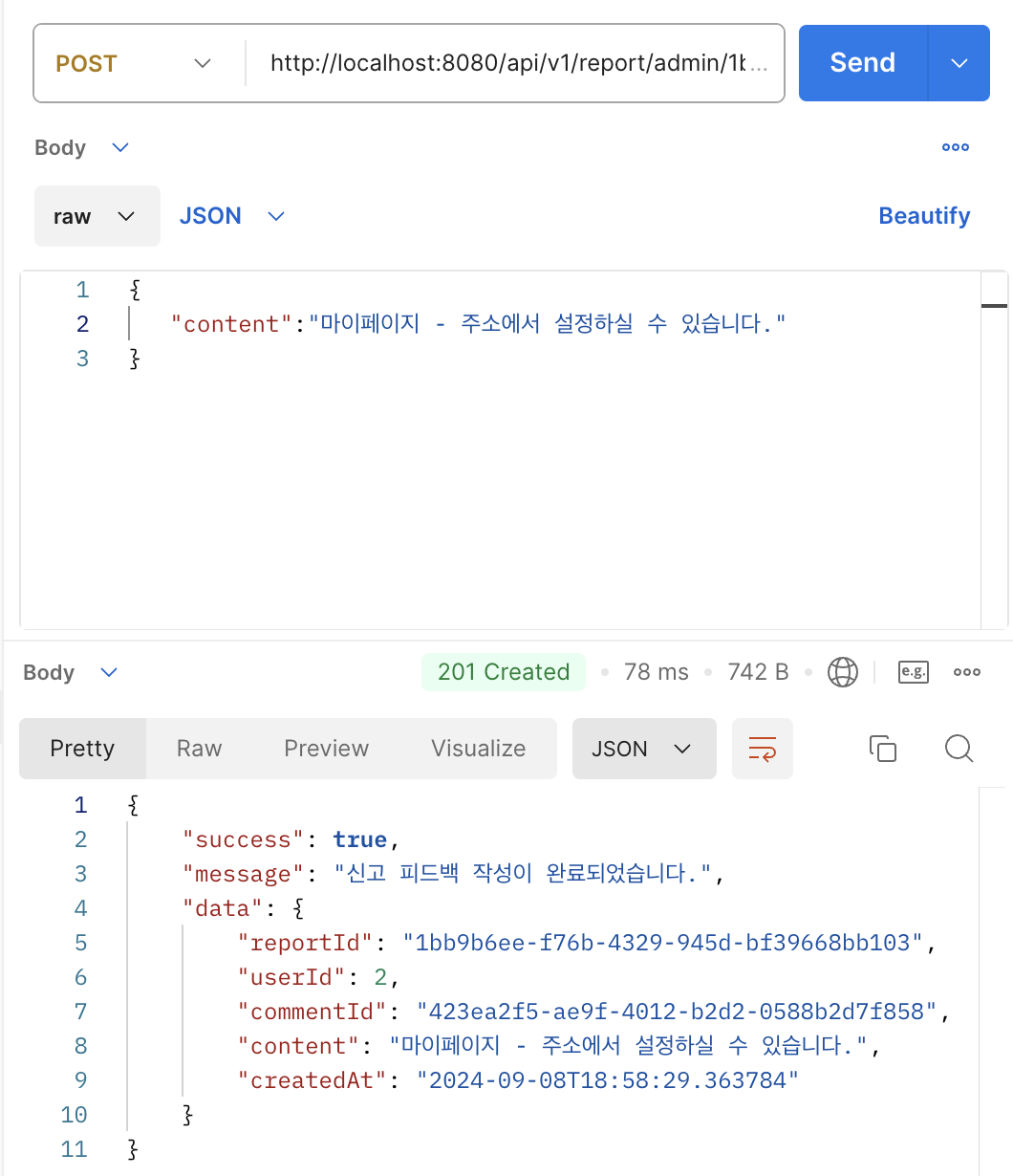Image resolution: width=1013 pixels, height=1176 pixels.
Task: Switch to the Raw response tab
Action: (199, 749)
